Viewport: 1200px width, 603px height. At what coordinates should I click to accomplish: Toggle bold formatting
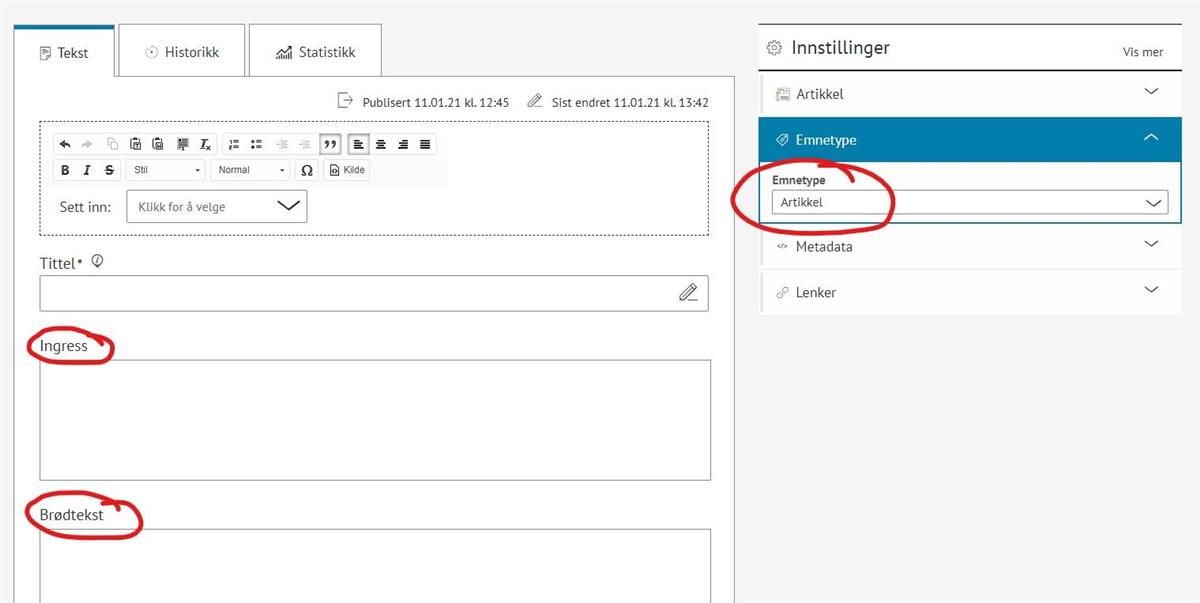[x=65, y=170]
